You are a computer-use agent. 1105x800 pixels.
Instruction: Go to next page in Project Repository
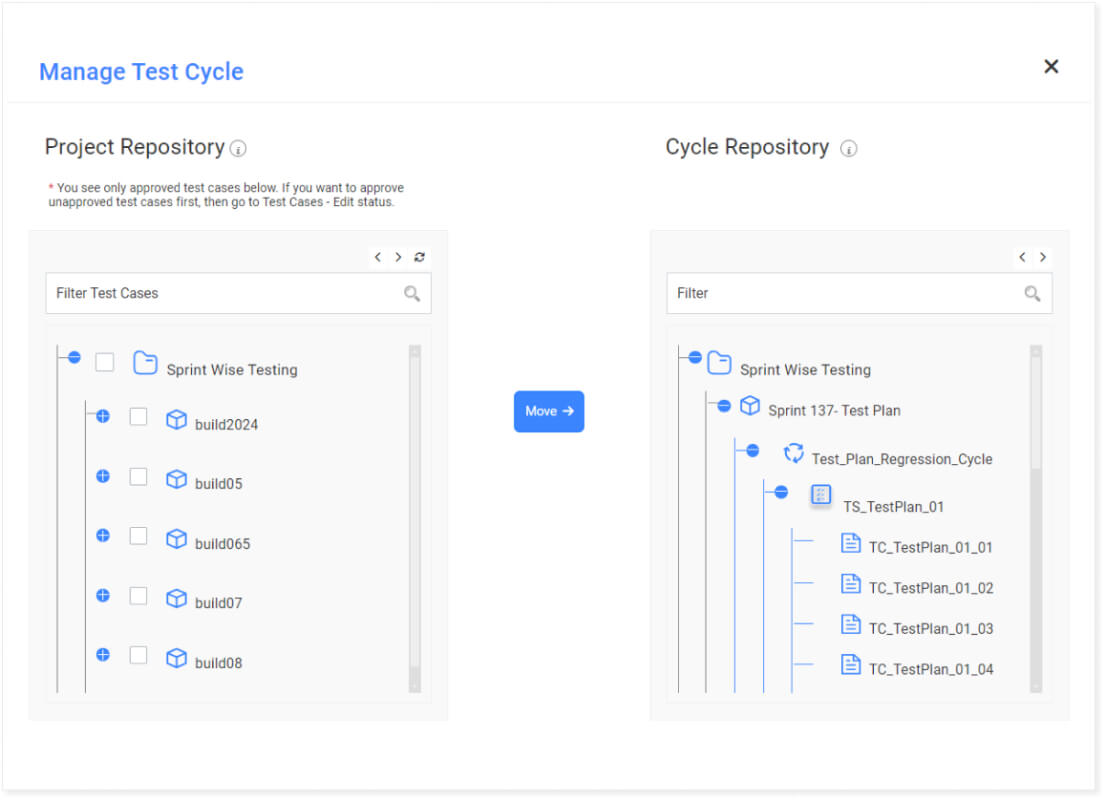tap(398, 257)
